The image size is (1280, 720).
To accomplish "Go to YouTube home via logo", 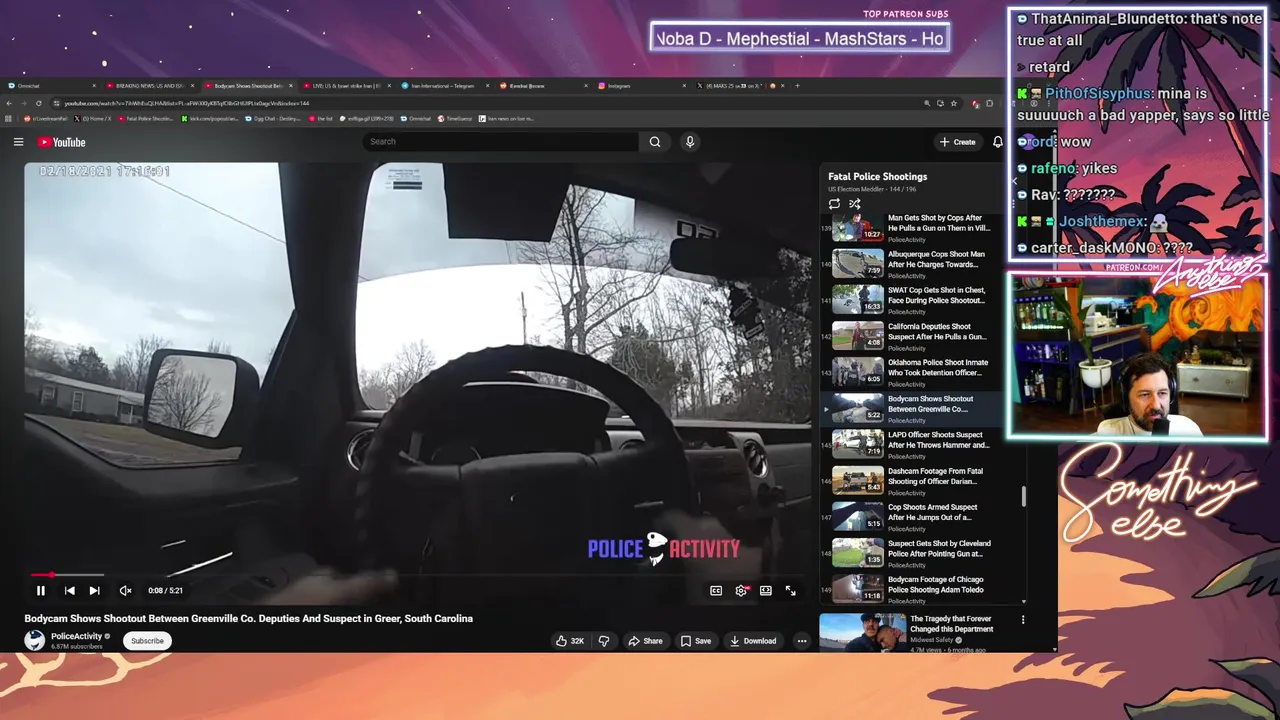I will pos(62,142).
